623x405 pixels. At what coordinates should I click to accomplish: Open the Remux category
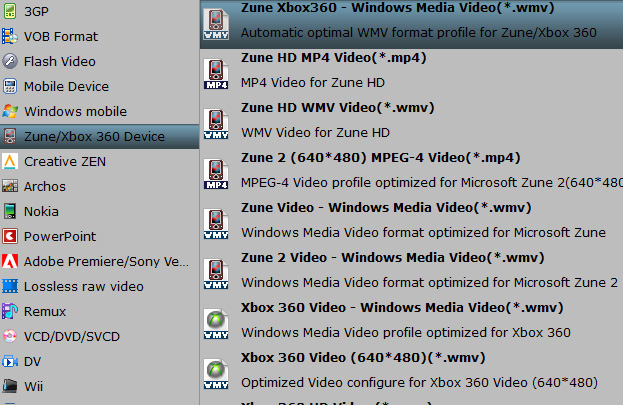(99, 311)
